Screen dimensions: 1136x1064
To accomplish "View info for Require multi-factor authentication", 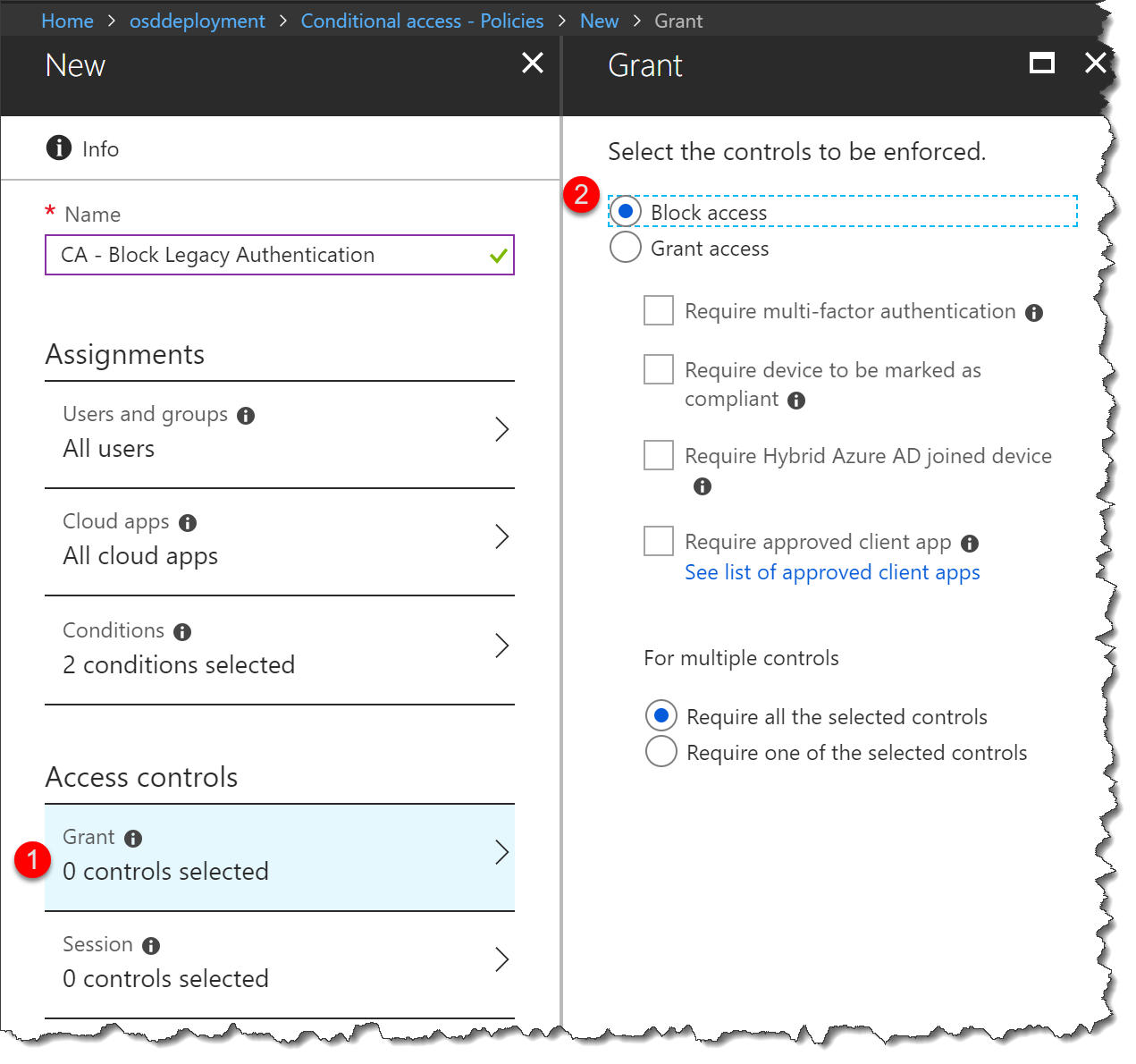I will (1034, 311).
